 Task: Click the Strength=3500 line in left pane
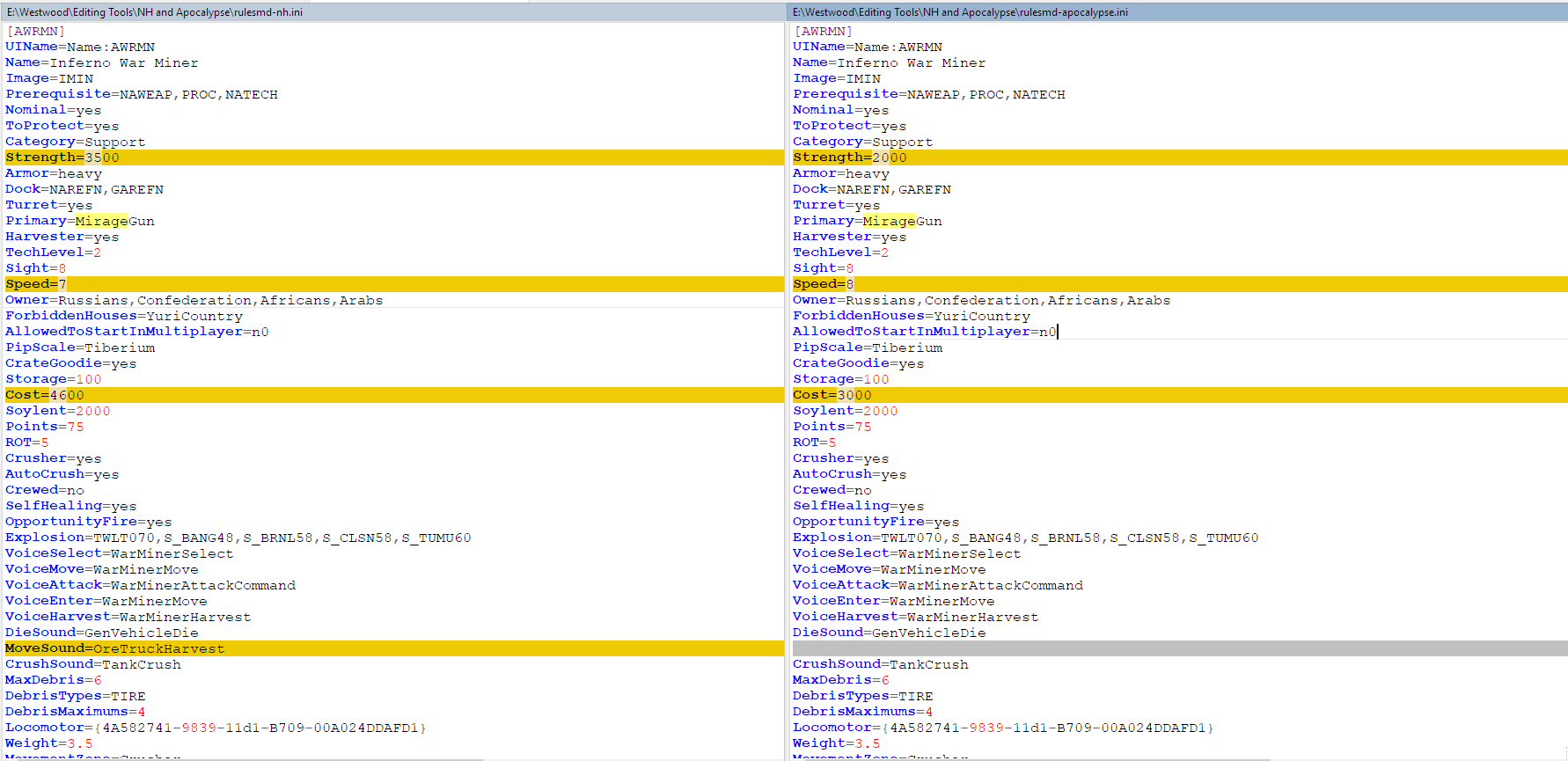pos(393,157)
